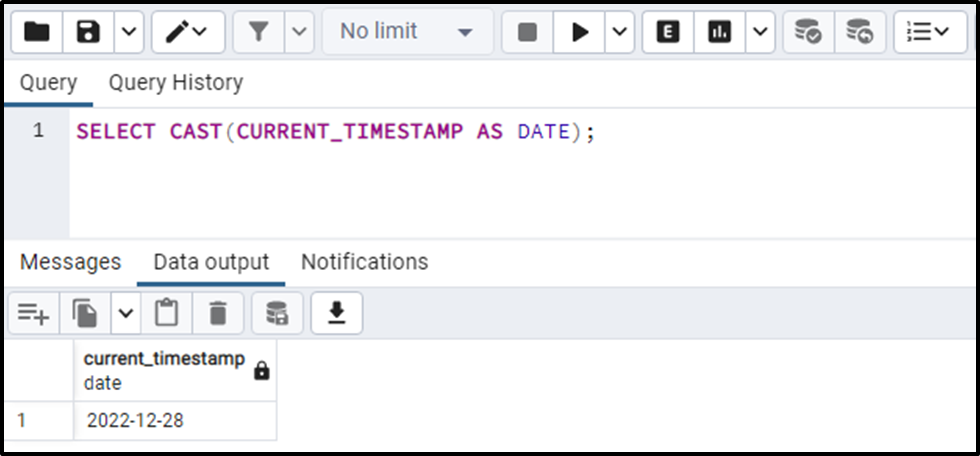This screenshot has height=456, width=980.
Task: Open the macros list dropdown
Action: pyautogui.click(x=931, y=32)
